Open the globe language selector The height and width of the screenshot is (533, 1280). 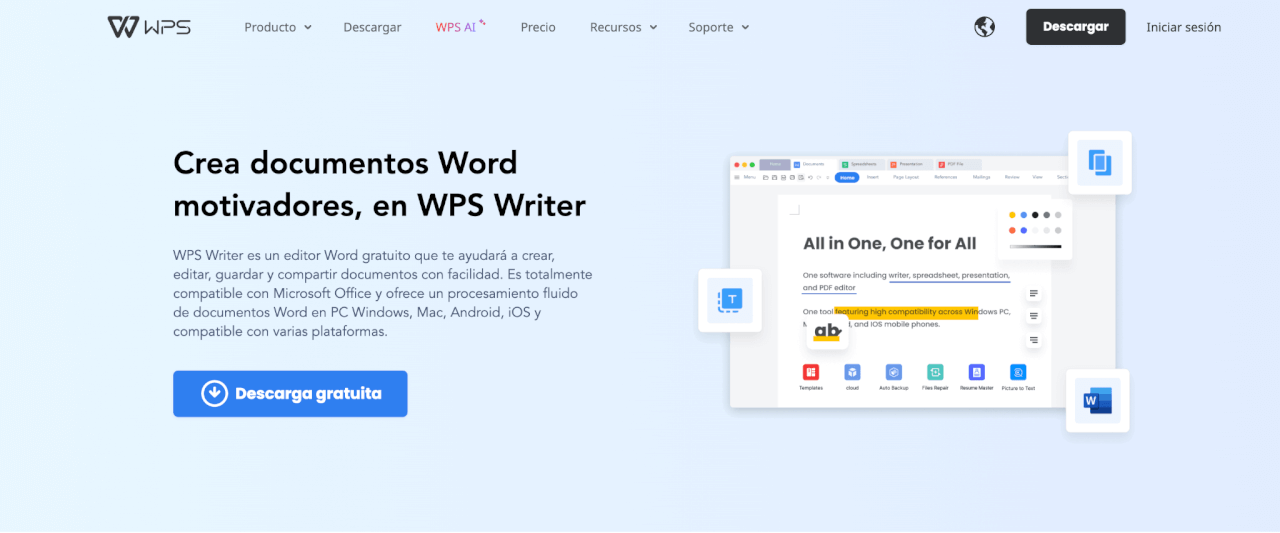click(x=985, y=27)
